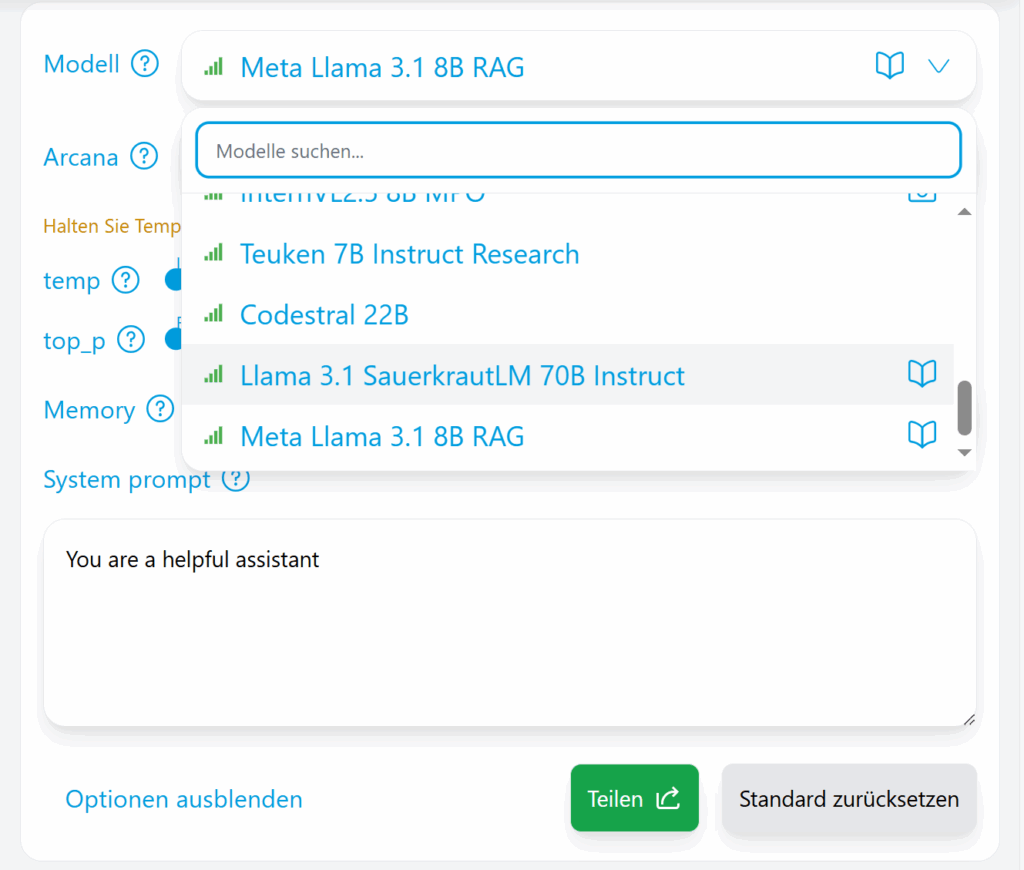The image size is (1024, 870).
Task: Click the Standard zurücksetzen button
Action: coord(849,798)
